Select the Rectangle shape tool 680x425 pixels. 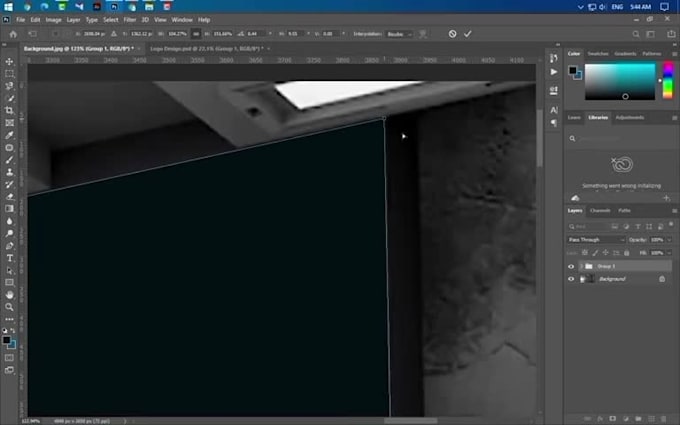point(9,282)
